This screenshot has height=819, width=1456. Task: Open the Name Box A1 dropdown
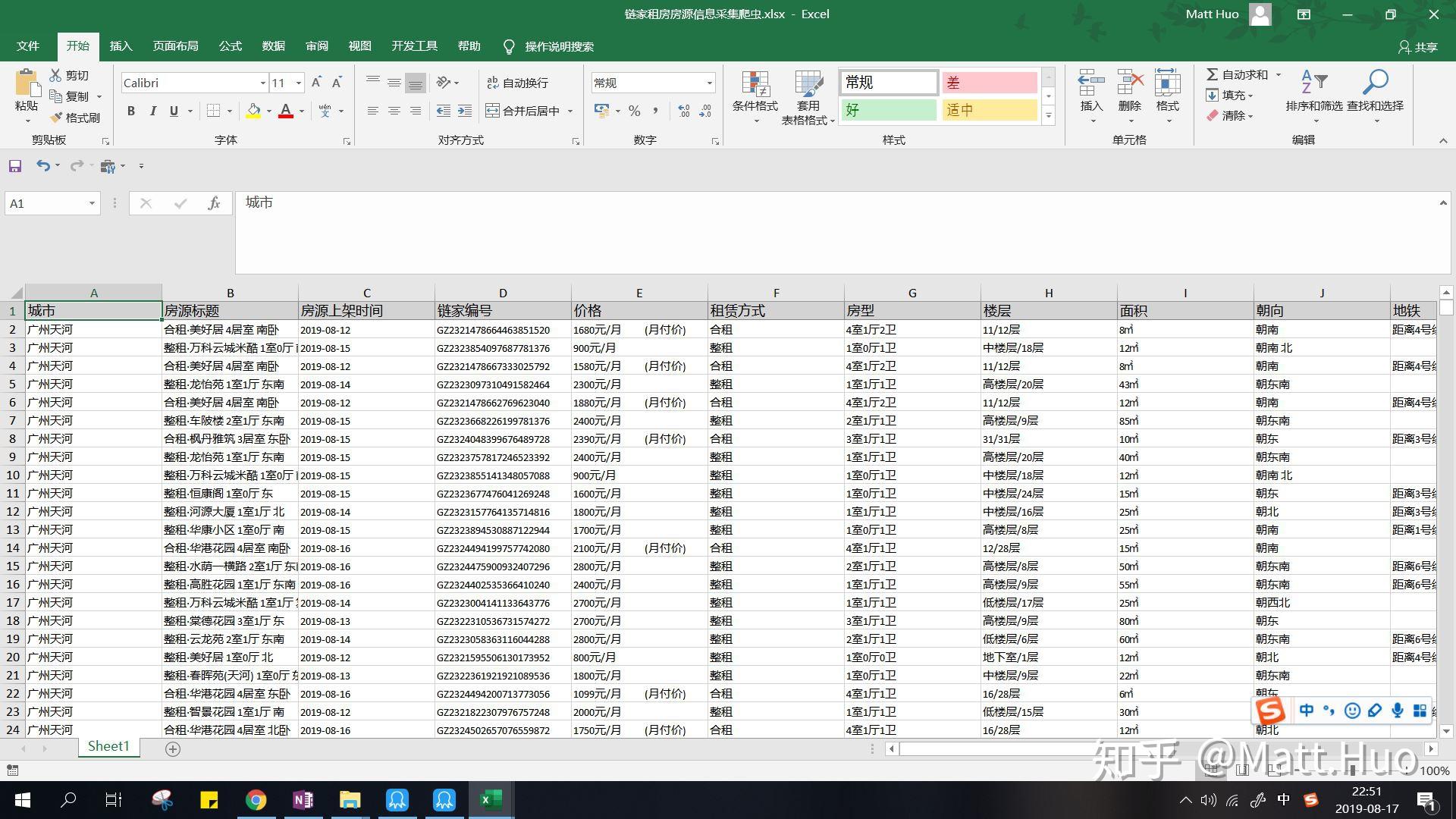coord(92,203)
